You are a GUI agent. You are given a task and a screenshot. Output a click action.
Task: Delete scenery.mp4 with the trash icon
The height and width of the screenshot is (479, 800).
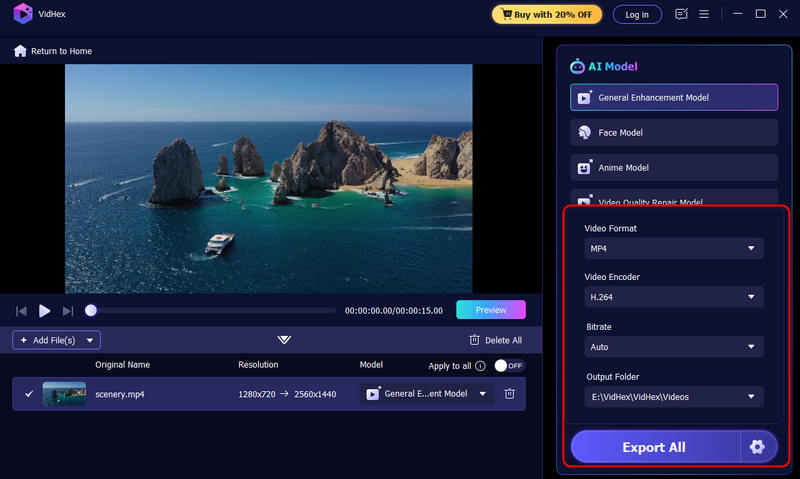(509, 394)
